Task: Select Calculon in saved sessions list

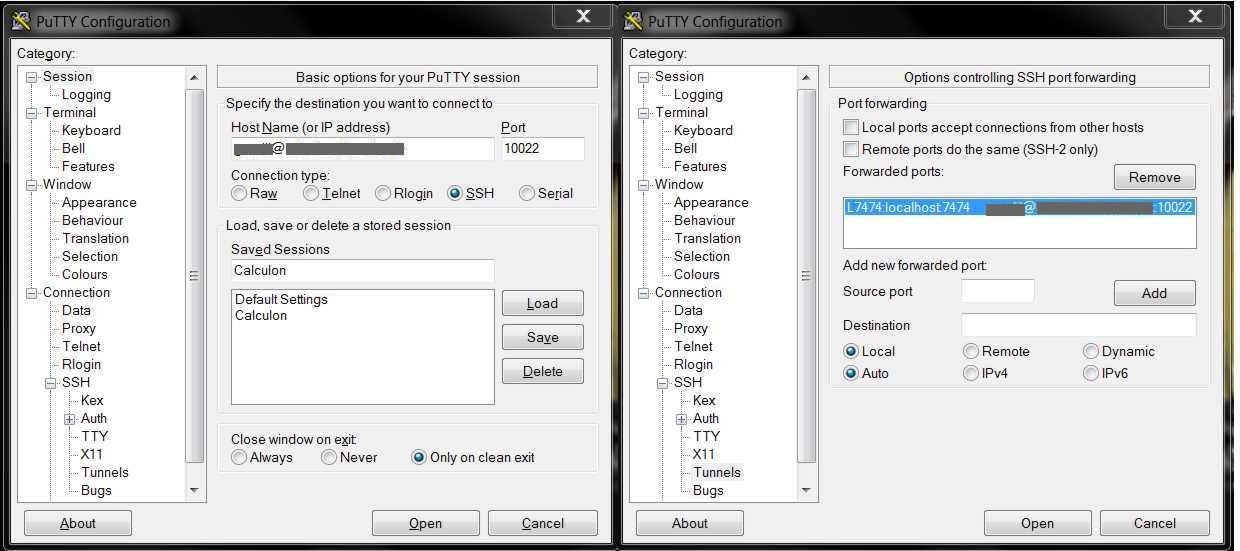Action: pos(261,316)
